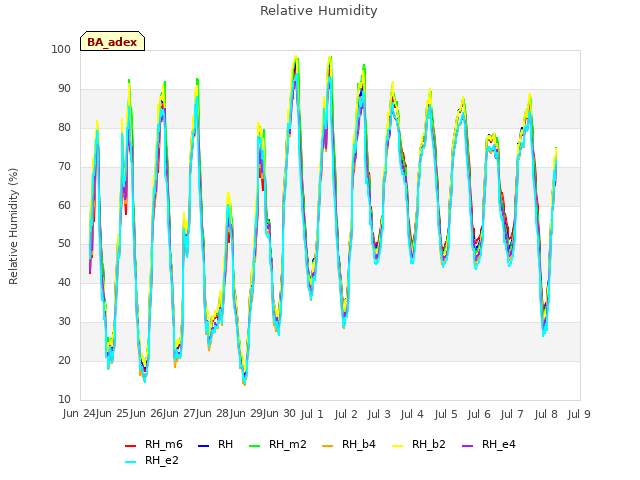Select the RH_b4 legend label

[x=359, y=444]
